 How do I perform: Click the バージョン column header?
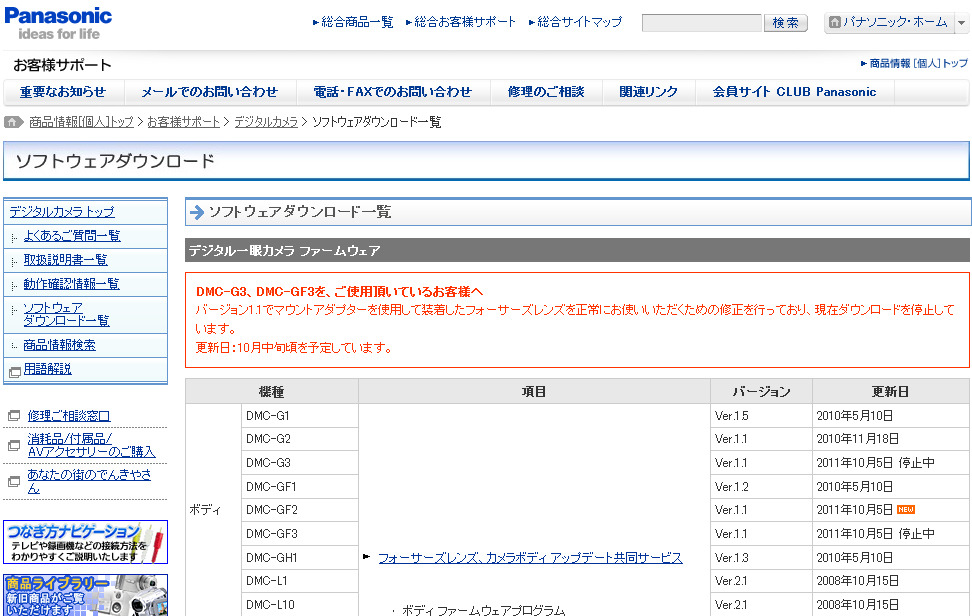click(761, 392)
